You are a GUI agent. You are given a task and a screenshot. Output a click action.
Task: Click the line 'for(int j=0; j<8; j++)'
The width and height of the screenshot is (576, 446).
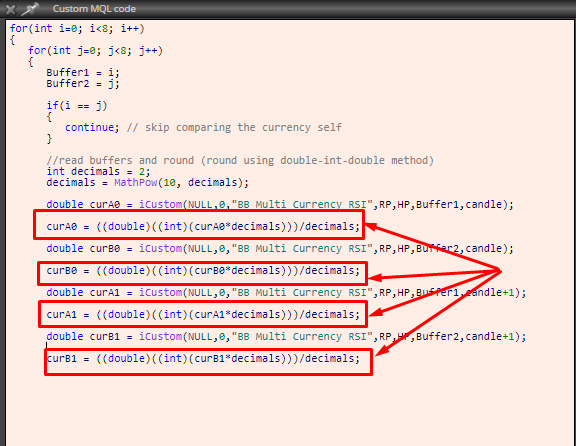tap(96, 50)
